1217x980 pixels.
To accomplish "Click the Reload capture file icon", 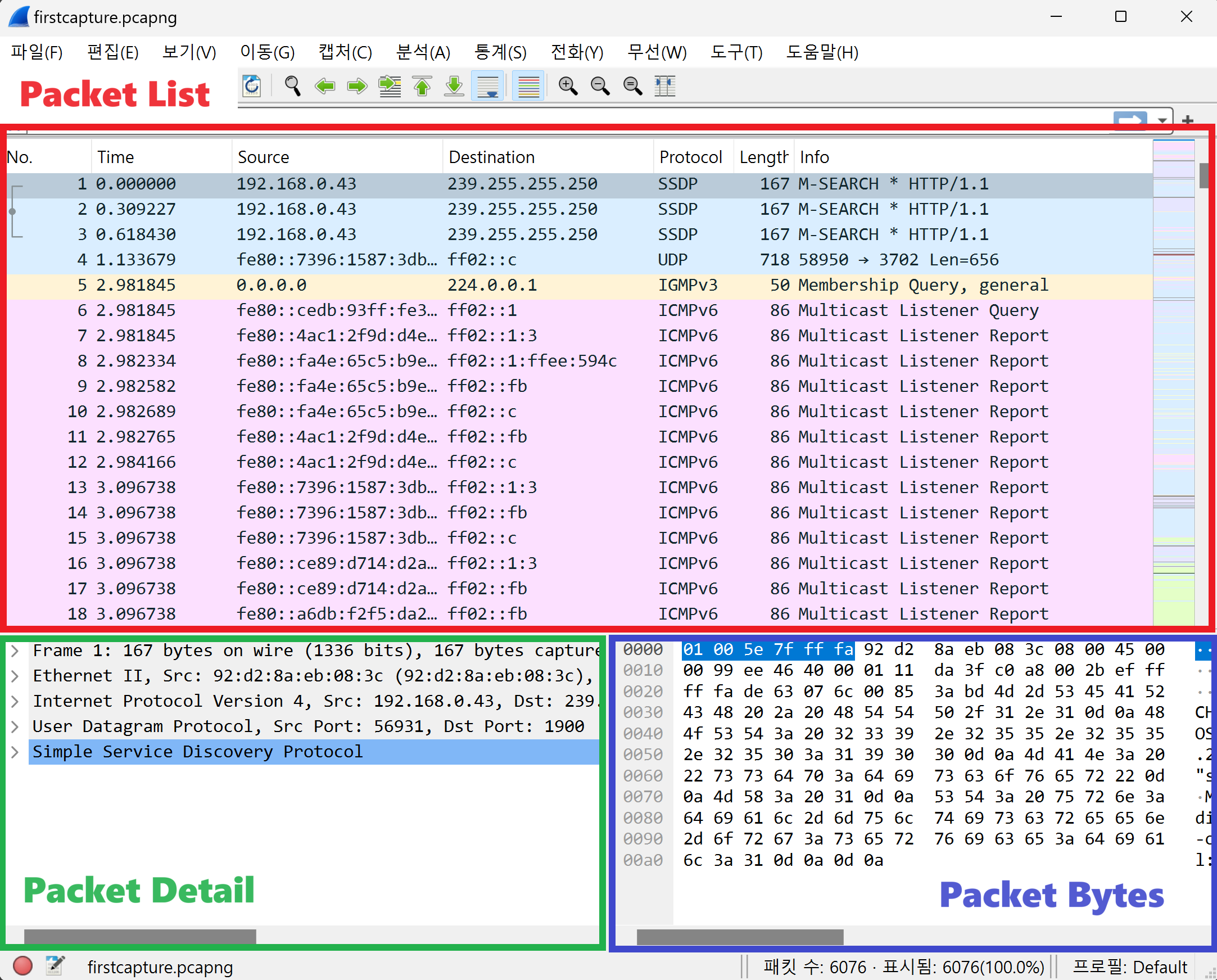I will 252,87.
